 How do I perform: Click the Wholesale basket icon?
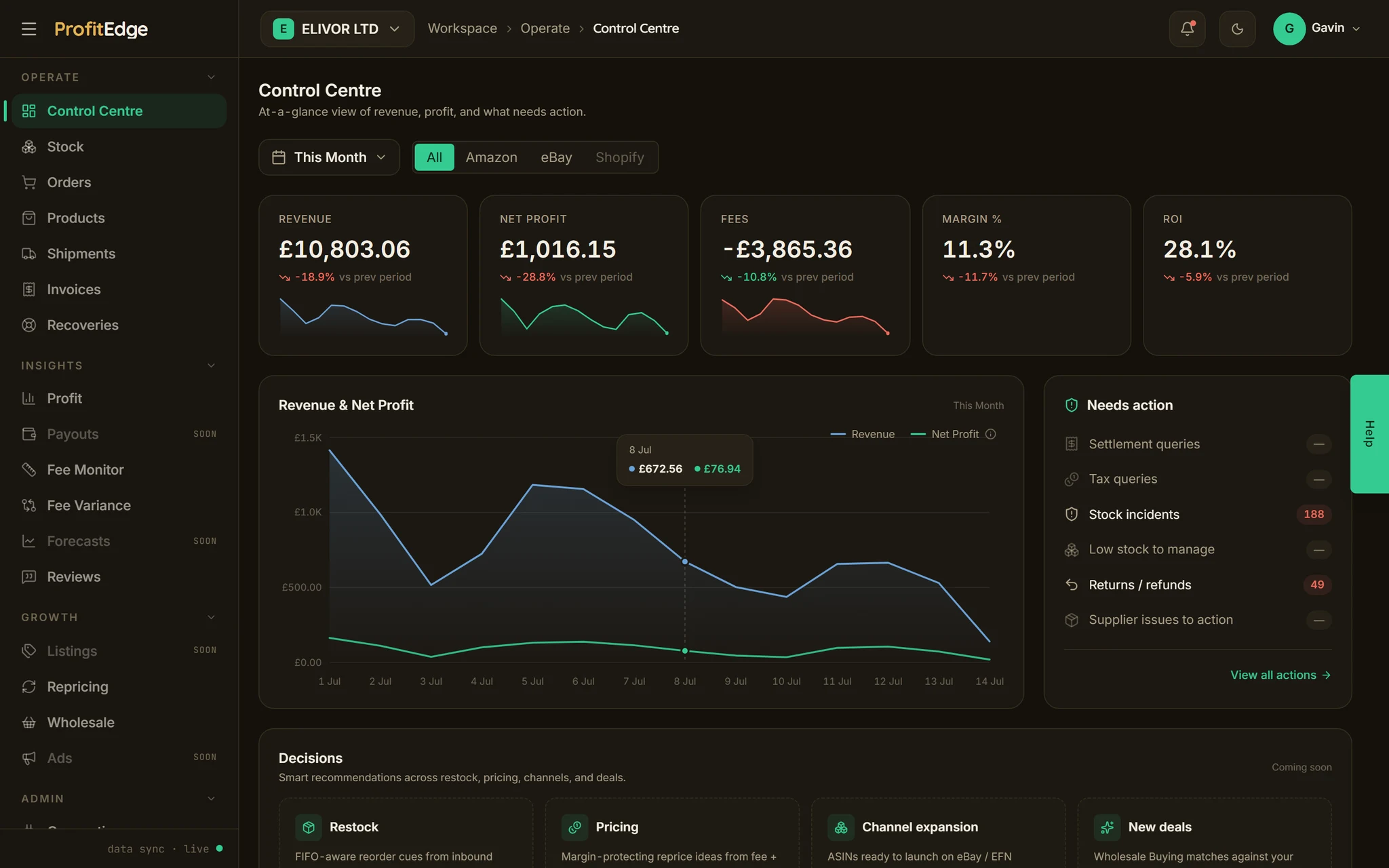[x=28, y=722]
